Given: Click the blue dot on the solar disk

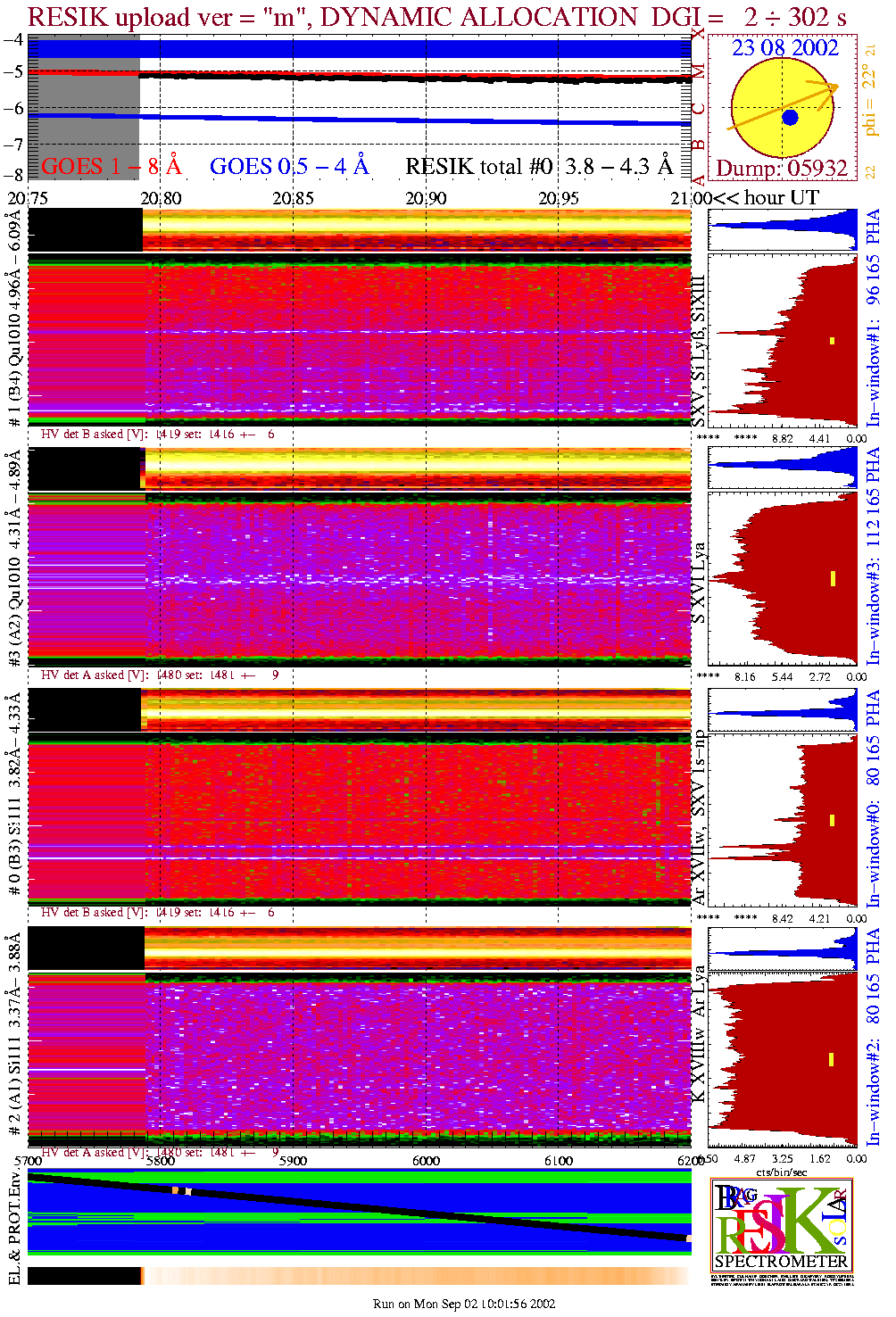Looking at the screenshot, I should (790, 118).
